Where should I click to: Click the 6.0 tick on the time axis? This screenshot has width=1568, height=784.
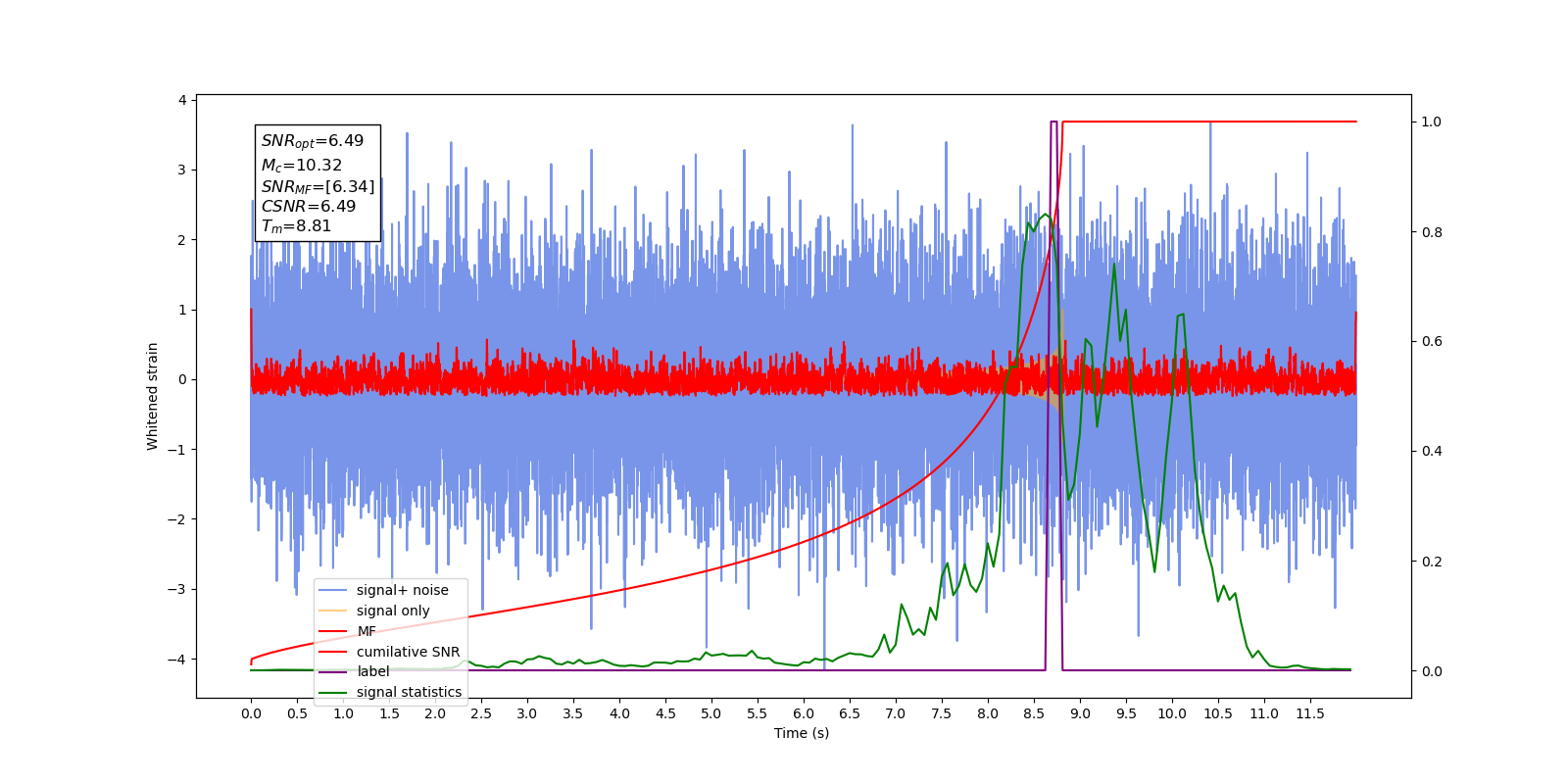point(804,713)
